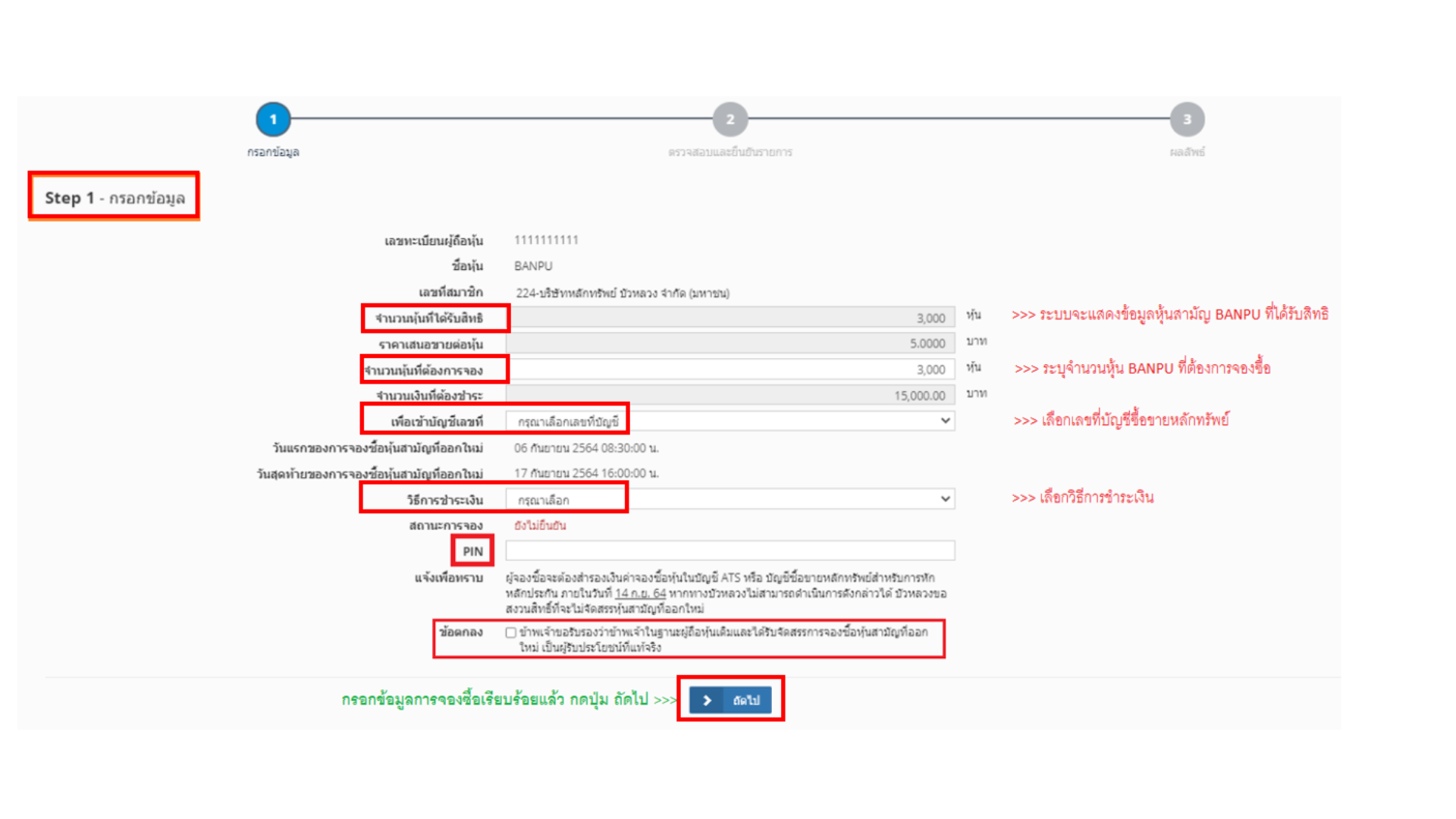Image resolution: width=1456 pixels, height=819 pixels.
Task: Click step 2 circle in progress bar
Action: tap(730, 119)
